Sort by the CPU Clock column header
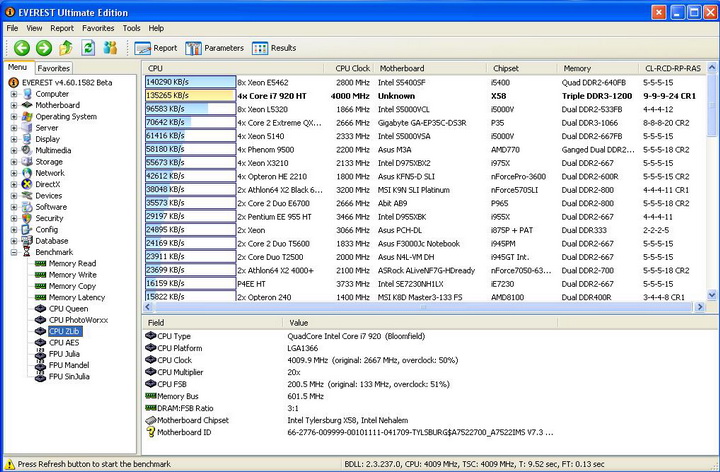 350,68
